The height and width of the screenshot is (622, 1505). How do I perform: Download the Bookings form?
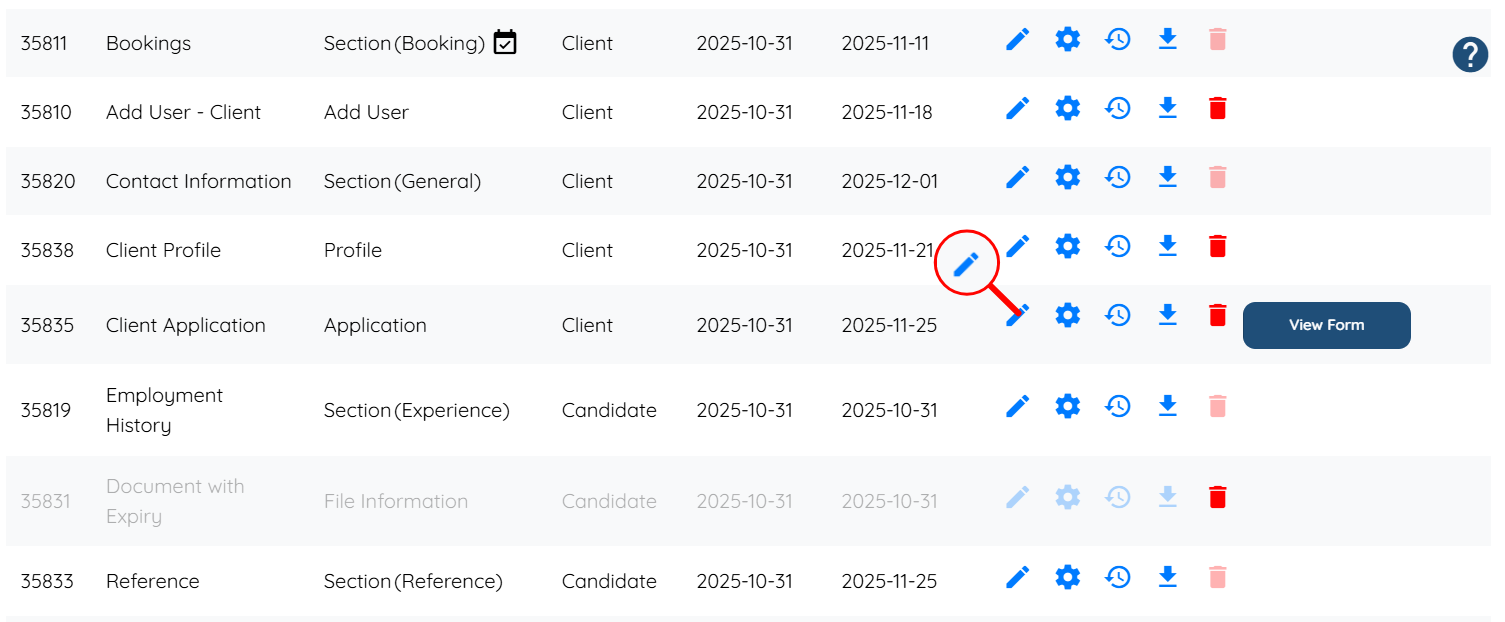[1167, 40]
